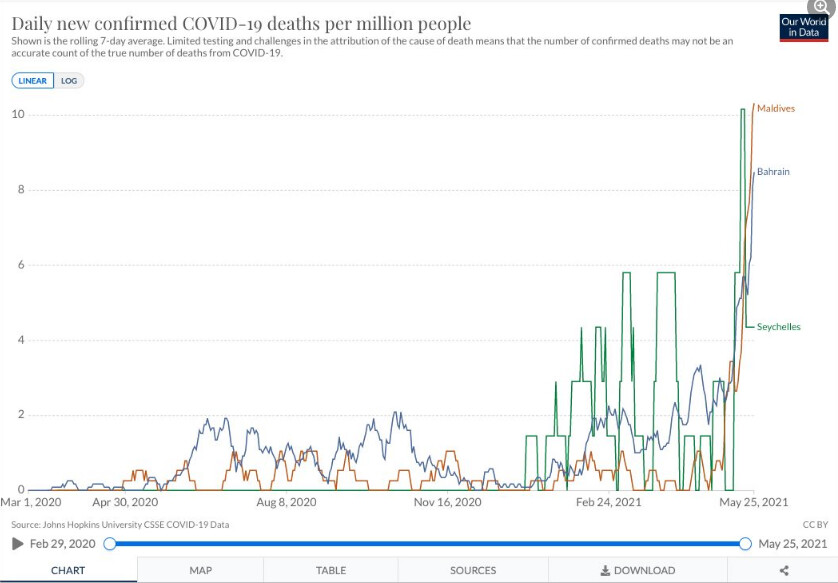The height and width of the screenshot is (583, 838).
Task: Open the TABLE tab
Action: click(331, 570)
